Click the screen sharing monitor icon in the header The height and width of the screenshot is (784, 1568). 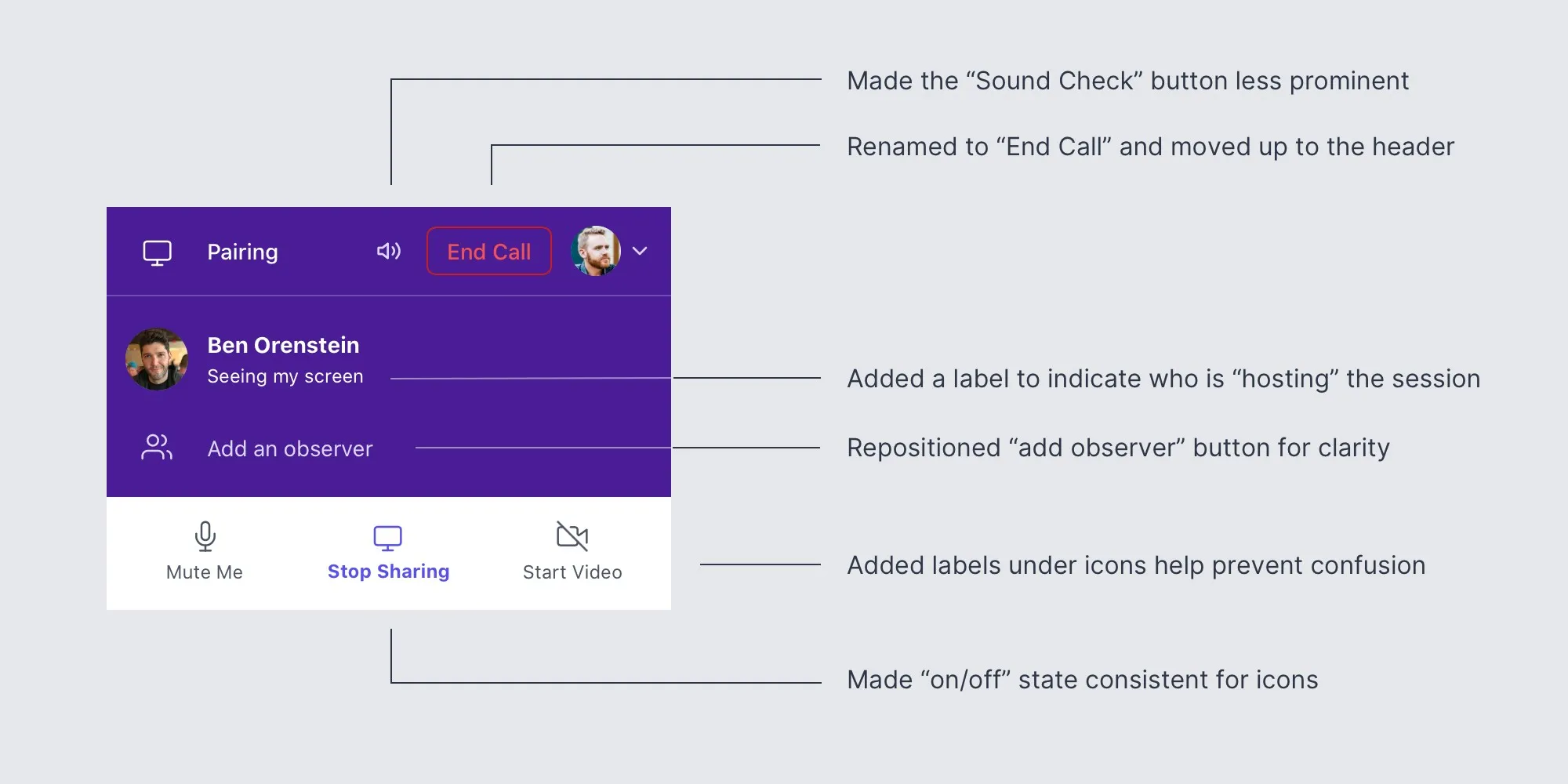(x=157, y=251)
